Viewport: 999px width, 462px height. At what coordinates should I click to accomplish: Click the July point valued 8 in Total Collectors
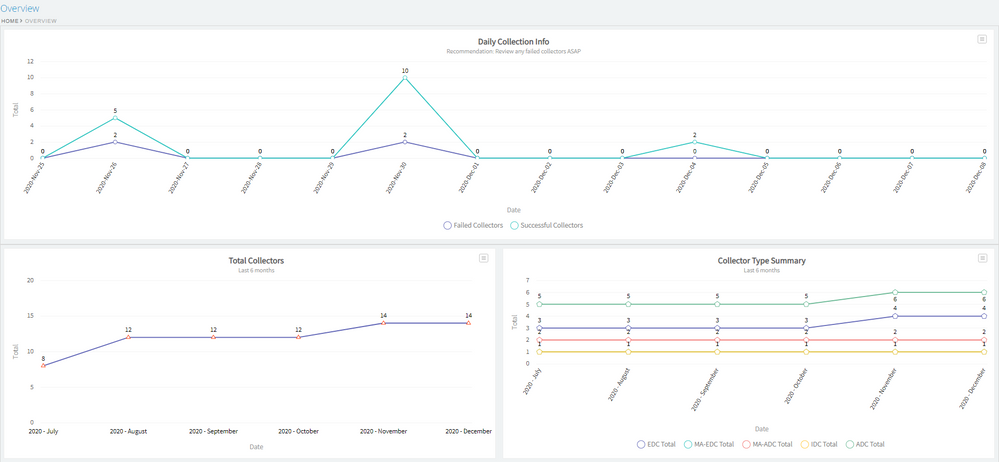click(x=43, y=365)
